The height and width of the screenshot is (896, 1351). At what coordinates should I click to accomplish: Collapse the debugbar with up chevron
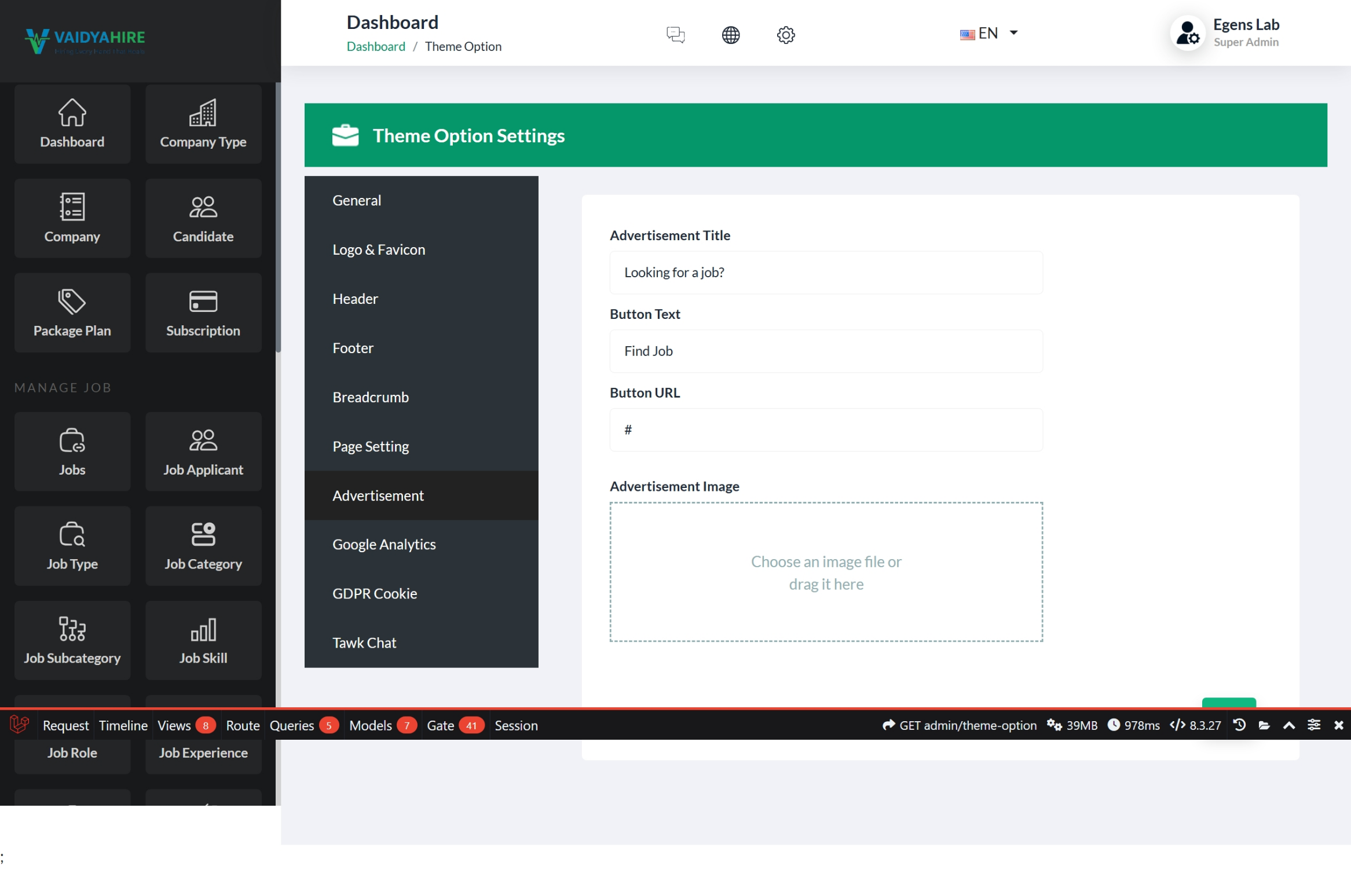1289,725
